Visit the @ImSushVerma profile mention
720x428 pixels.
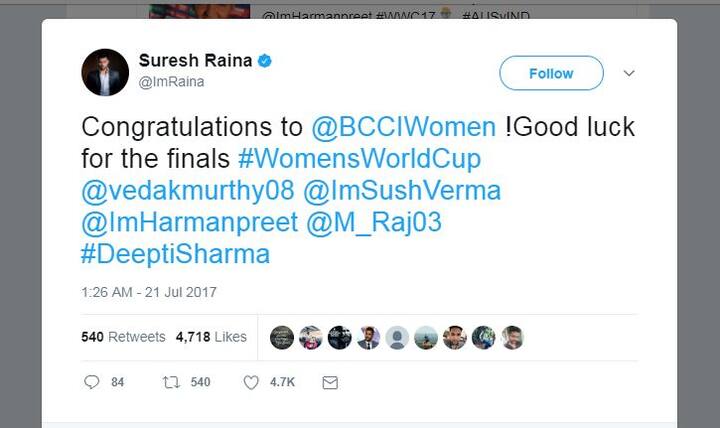click(x=402, y=191)
